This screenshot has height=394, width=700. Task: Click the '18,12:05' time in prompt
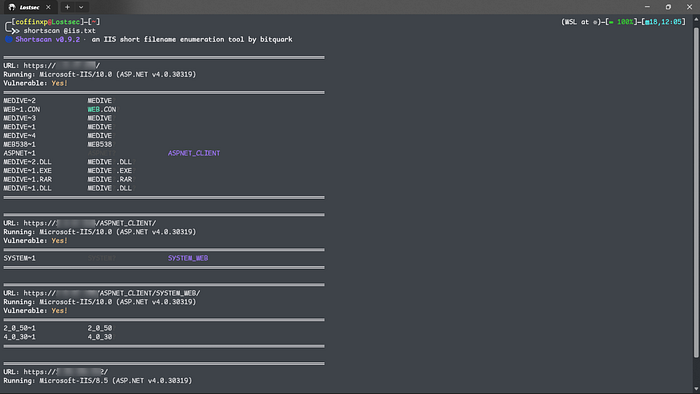(x=666, y=22)
